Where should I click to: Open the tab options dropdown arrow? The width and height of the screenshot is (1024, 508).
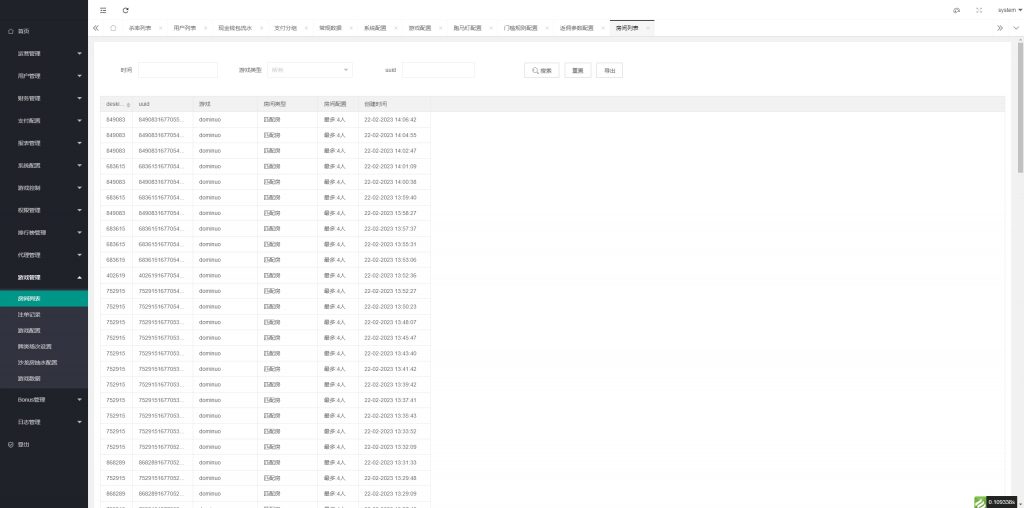[x=1013, y=28]
